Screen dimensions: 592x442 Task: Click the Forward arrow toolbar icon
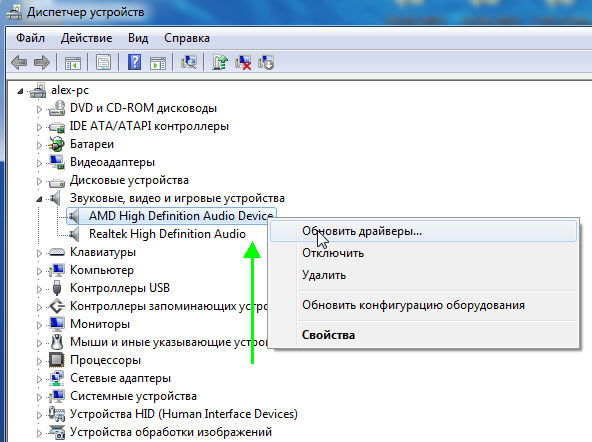[42, 62]
